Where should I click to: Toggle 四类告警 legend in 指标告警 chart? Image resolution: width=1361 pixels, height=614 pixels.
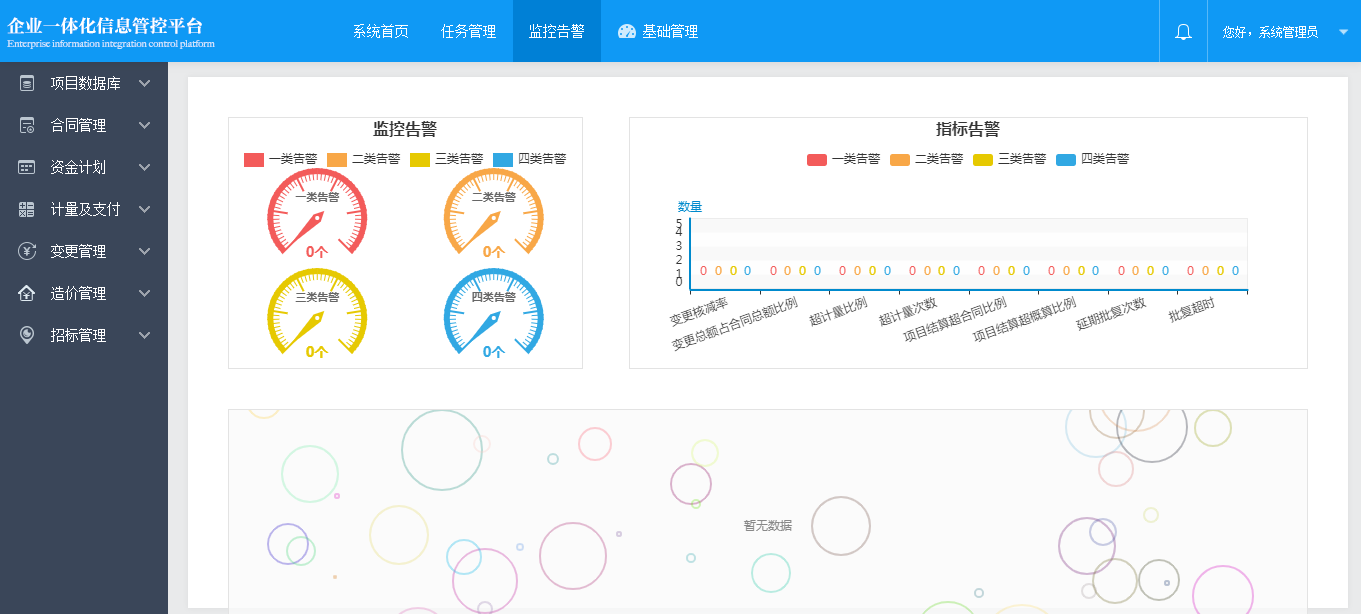point(1093,159)
